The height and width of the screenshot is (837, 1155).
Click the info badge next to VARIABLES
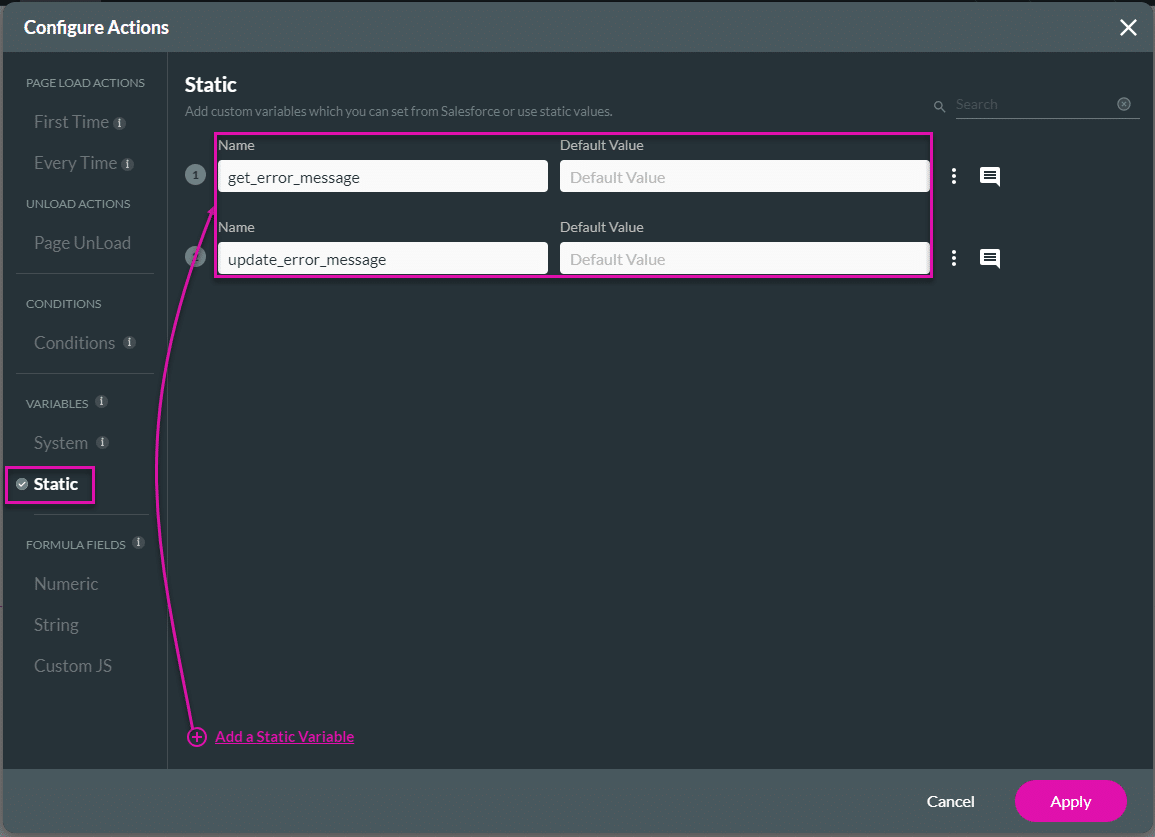(100, 402)
